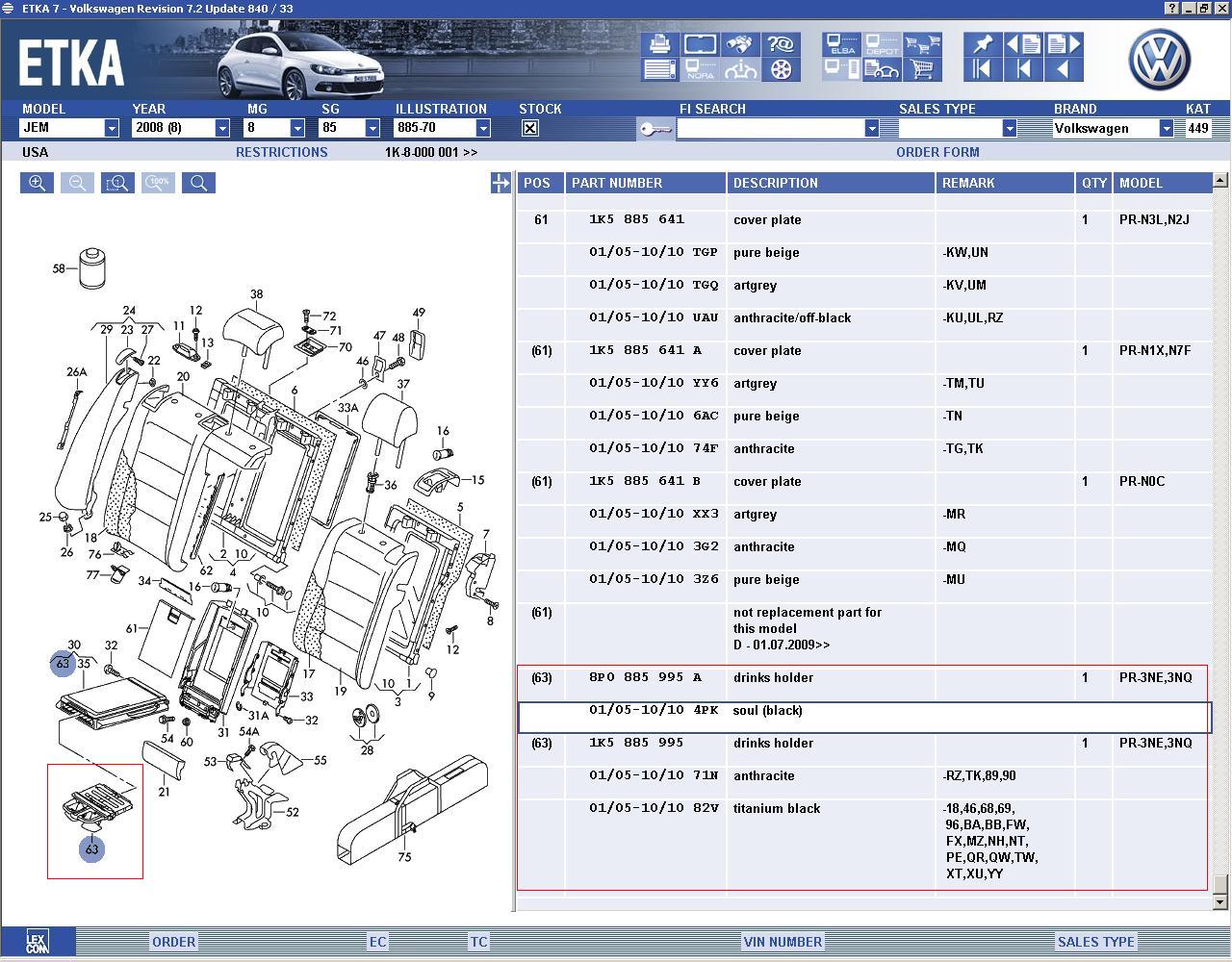Open the ILLUSTRATION dropdown 885-70
This screenshot has height=962, width=1232.
point(483,128)
